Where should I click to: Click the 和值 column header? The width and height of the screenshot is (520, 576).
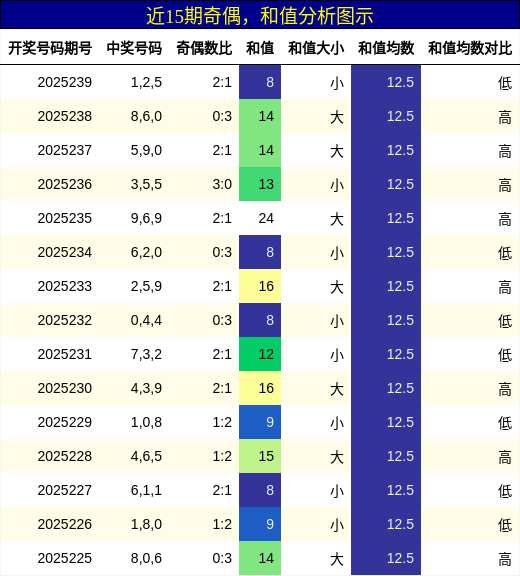click(260, 48)
